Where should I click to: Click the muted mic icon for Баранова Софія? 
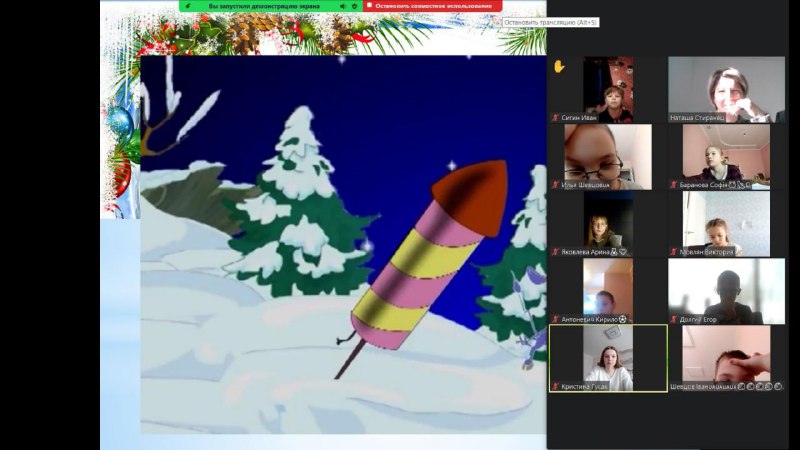point(674,184)
